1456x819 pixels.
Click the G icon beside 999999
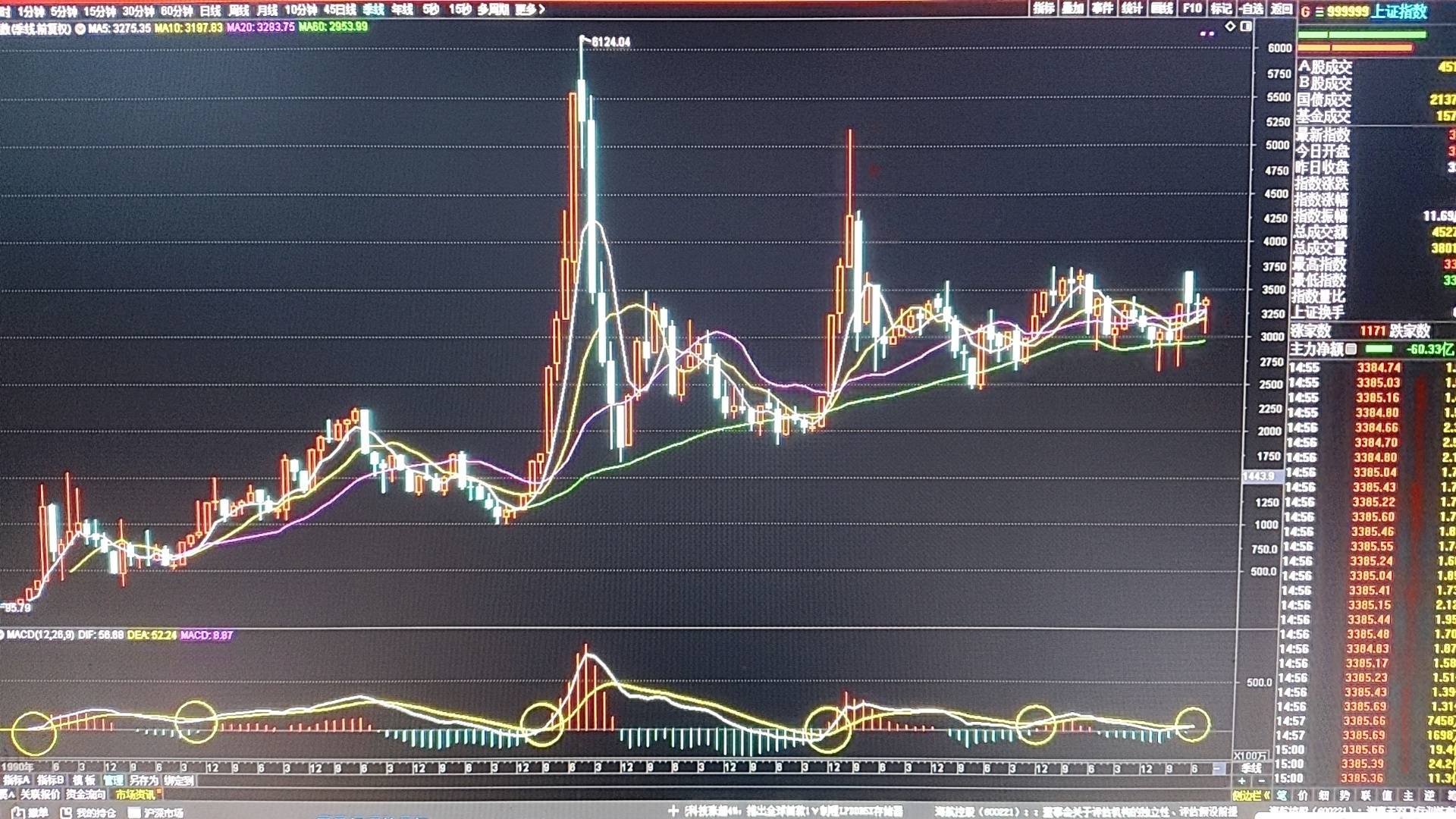pyautogui.click(x=1305, y=11)
